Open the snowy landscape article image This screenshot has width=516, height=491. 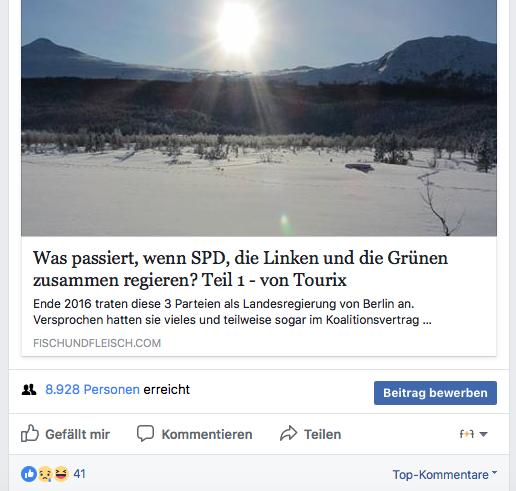click(259, 118)
